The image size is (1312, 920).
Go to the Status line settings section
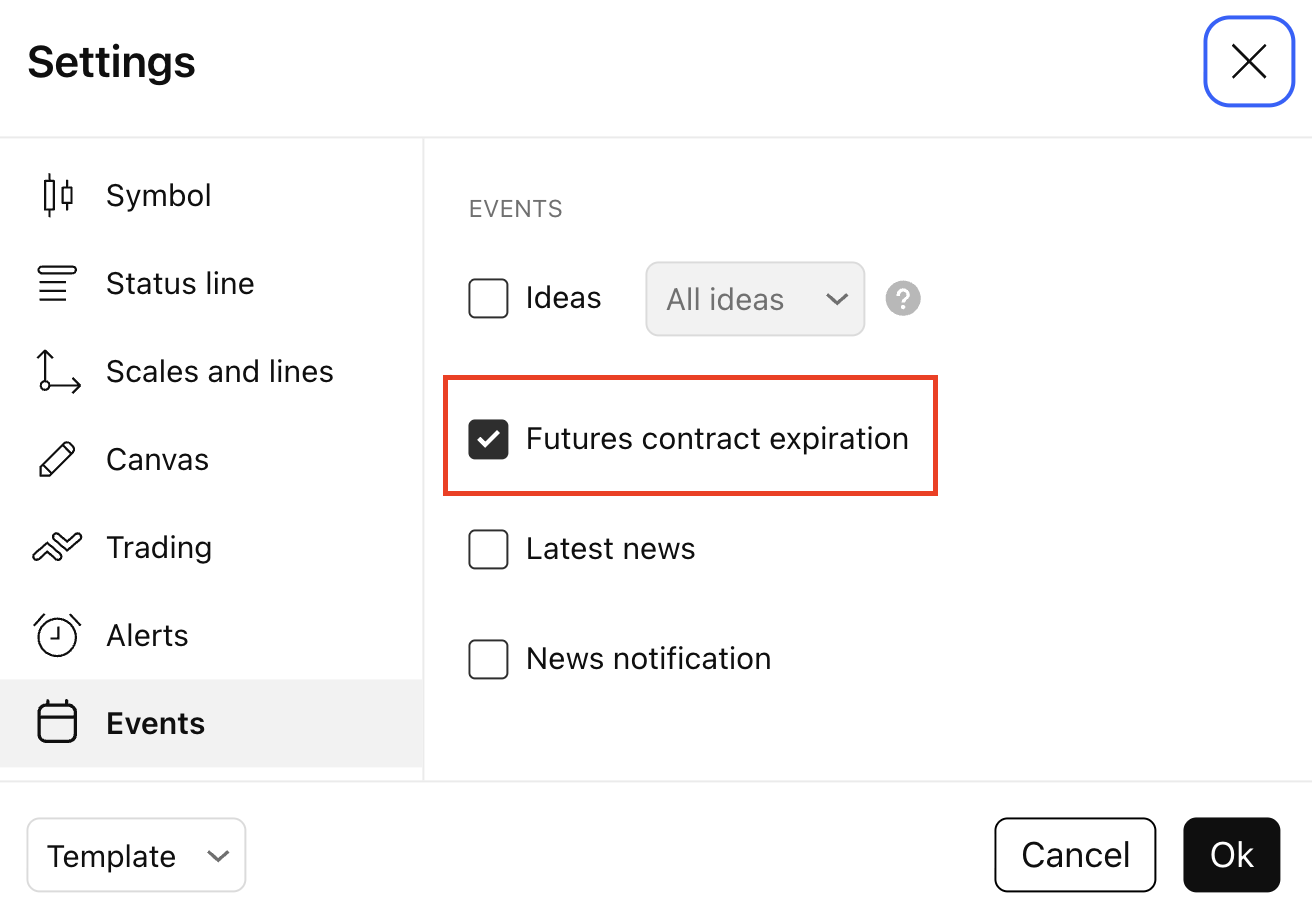coord(180,283)
